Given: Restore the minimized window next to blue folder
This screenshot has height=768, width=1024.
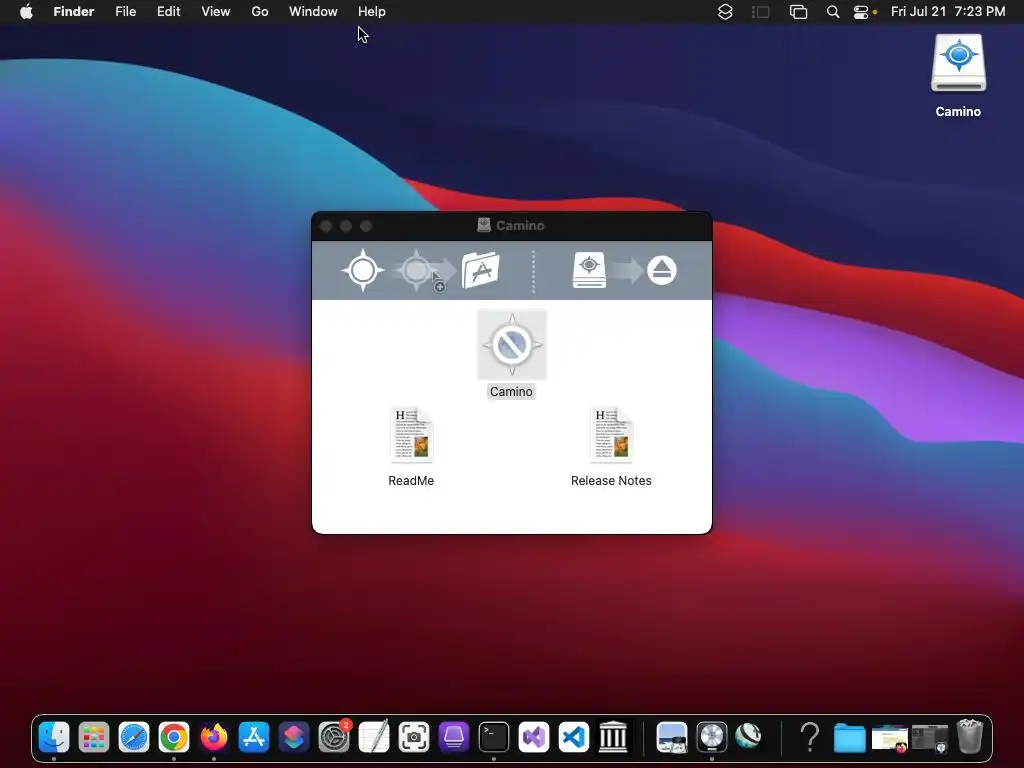Looking at the screenshot, I should 889,738.
